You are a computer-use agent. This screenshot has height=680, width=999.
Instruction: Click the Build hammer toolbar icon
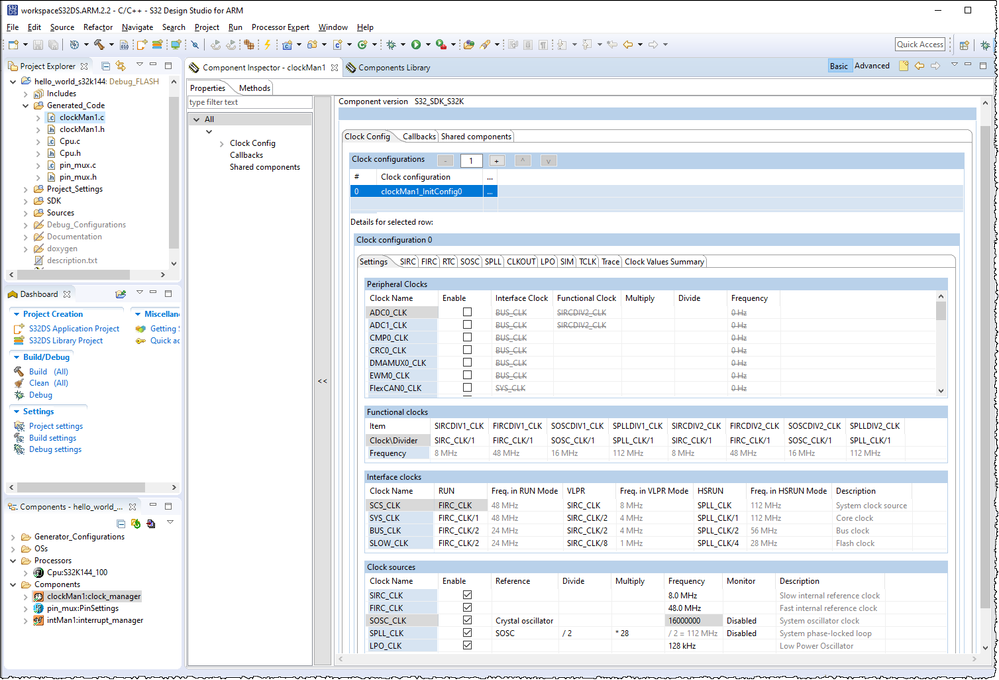pyautogui.click(x=99, y=45)
